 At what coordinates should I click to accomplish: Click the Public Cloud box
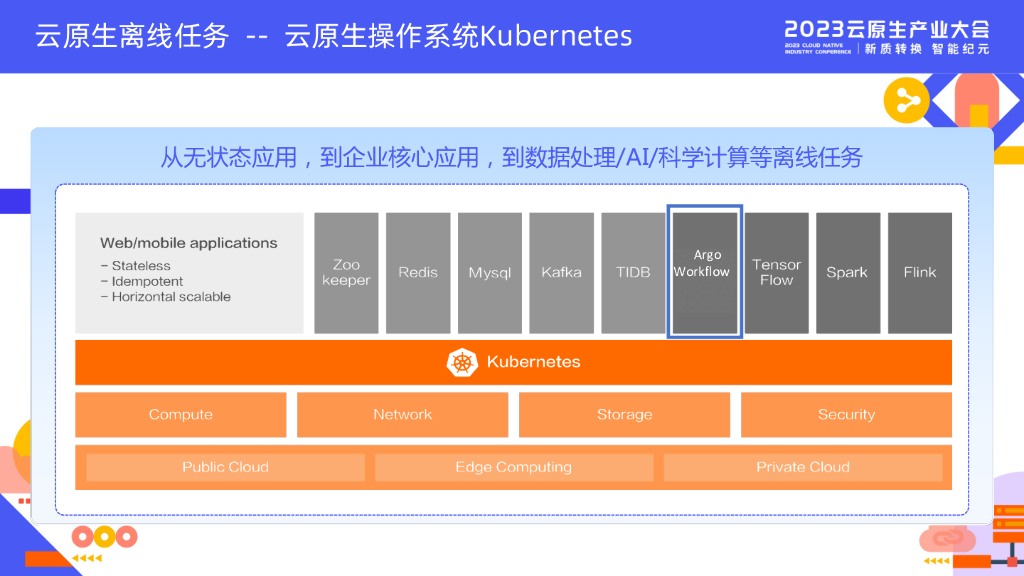point(225,468)
